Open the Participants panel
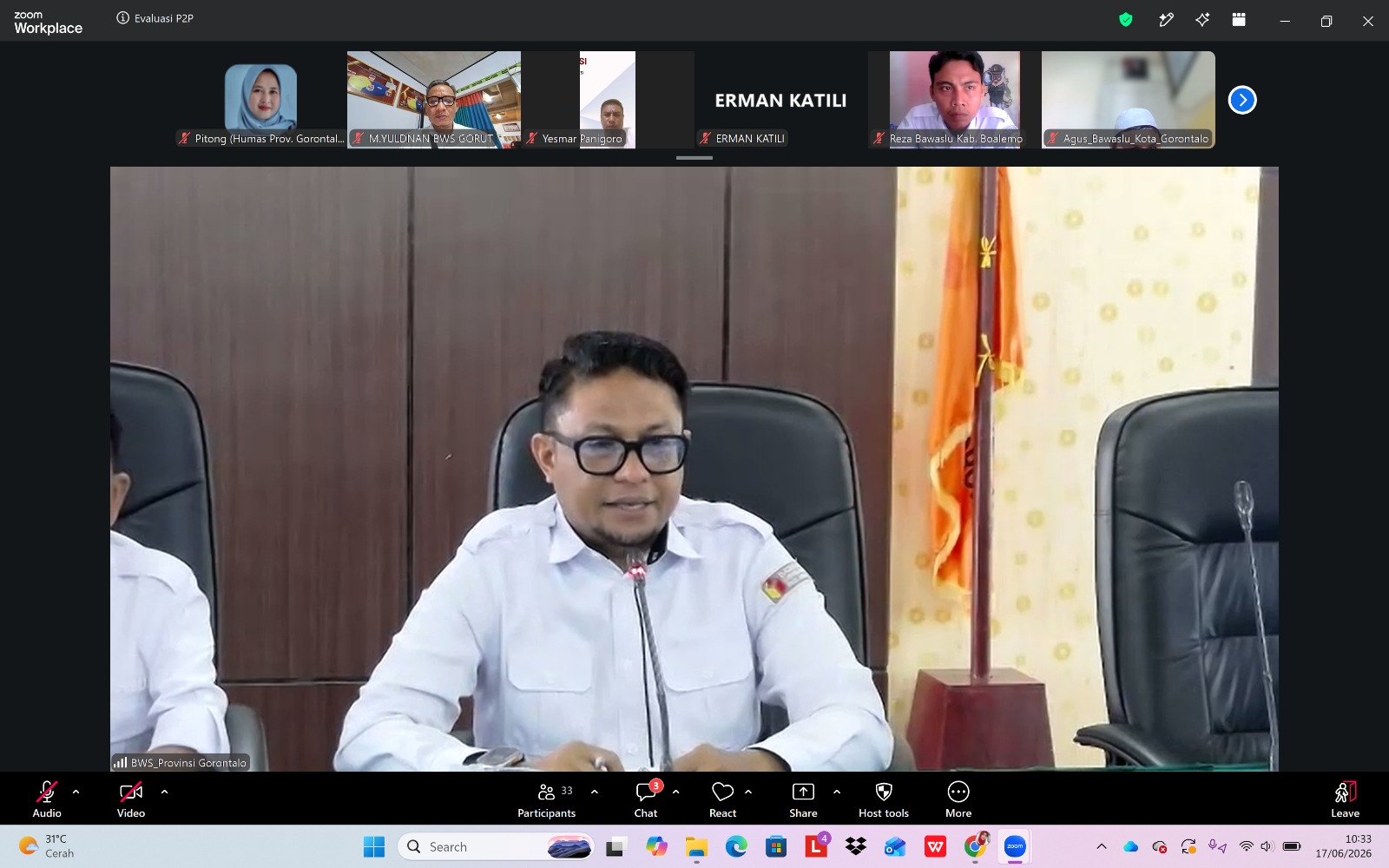This screenshot has width=1389, height=868. (x=547, y=799)
